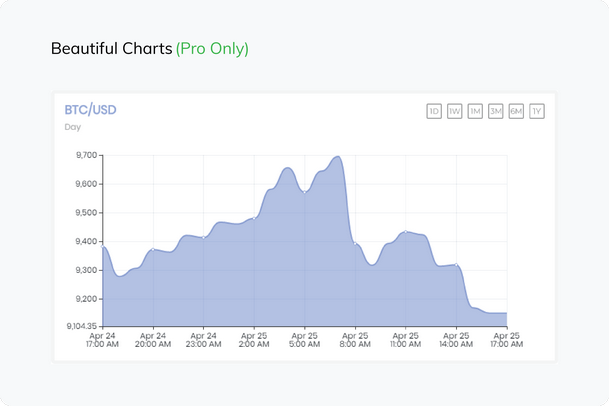The width and height of the screenshot is (609, 406).
Task: Click the green Pro Only label
Action: (212, 48)
